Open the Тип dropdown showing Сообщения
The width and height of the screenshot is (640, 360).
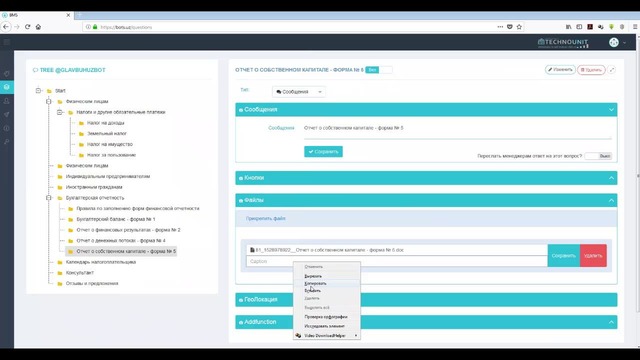(299, 92)
